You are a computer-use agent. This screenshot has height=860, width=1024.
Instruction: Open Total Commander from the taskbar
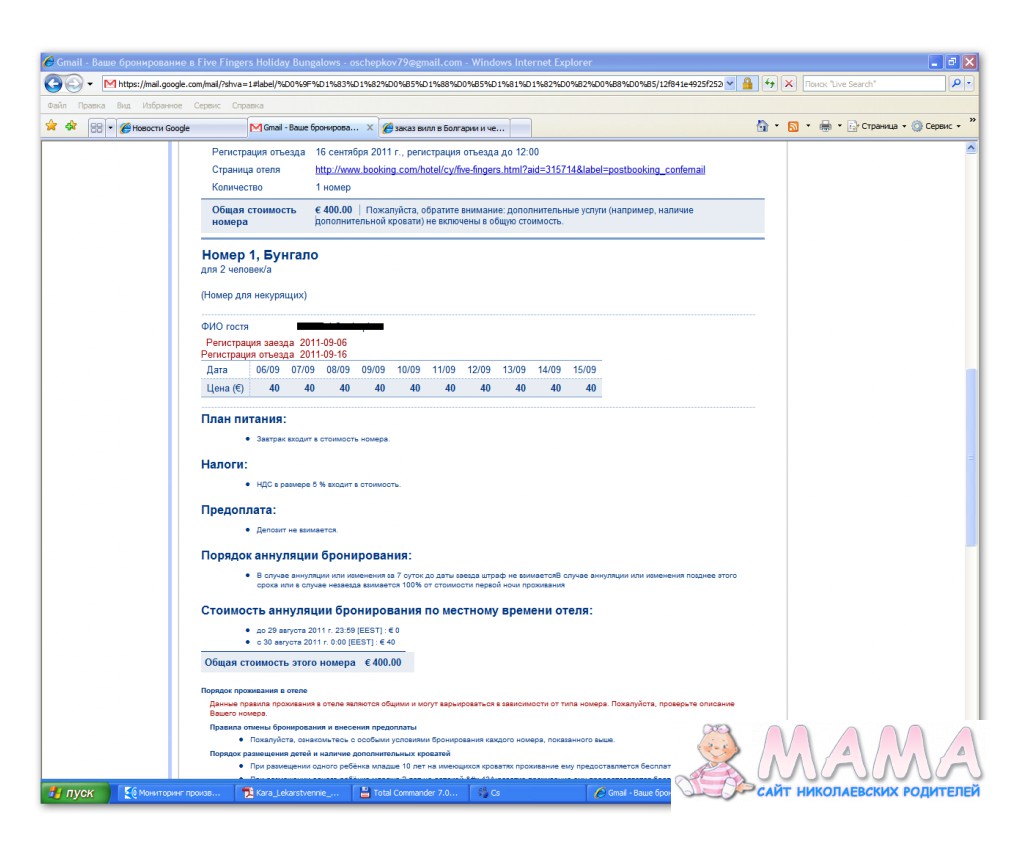point(410,793)
